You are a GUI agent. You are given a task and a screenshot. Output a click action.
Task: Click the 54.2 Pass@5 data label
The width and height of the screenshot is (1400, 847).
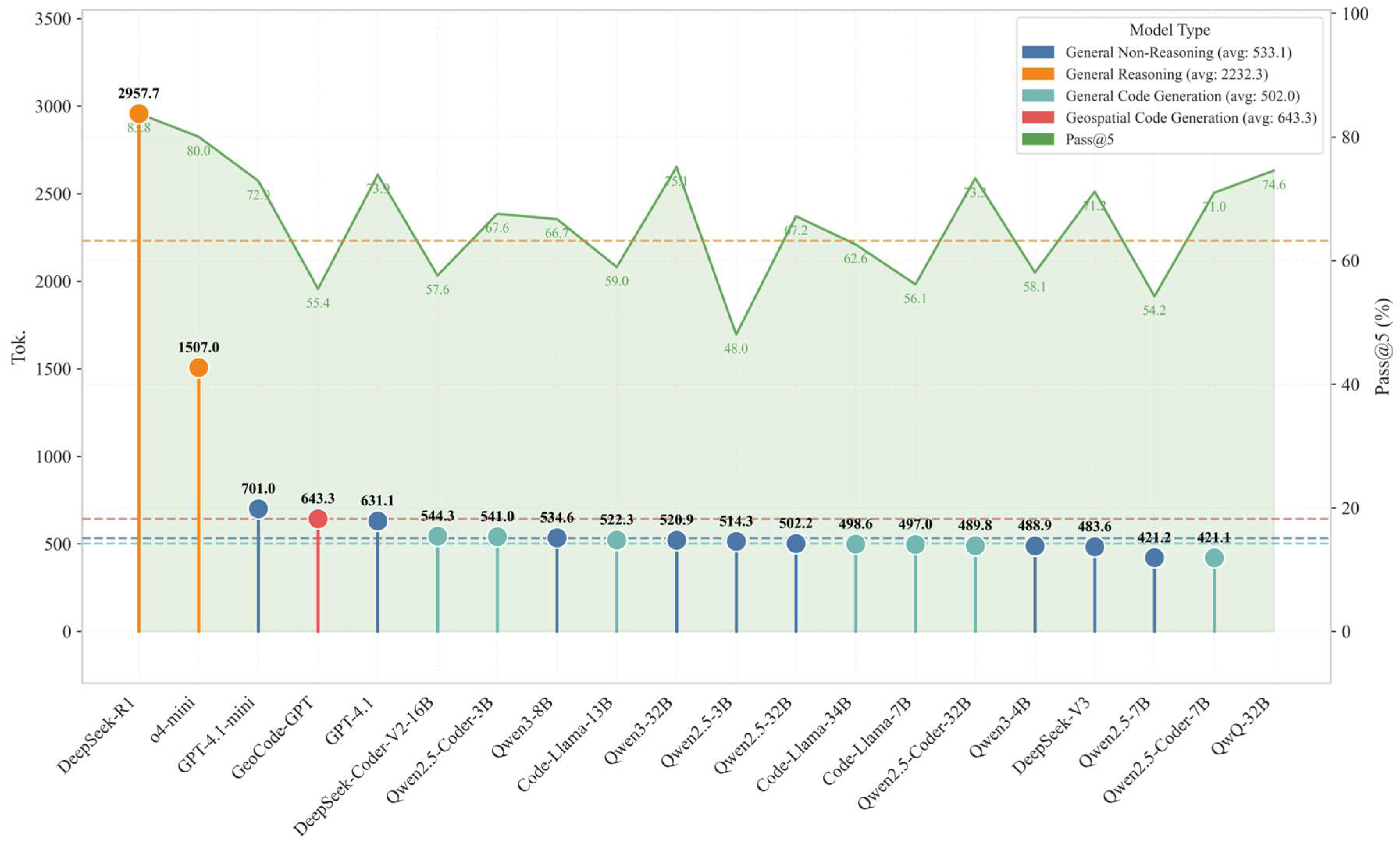tap(1154, 310)
